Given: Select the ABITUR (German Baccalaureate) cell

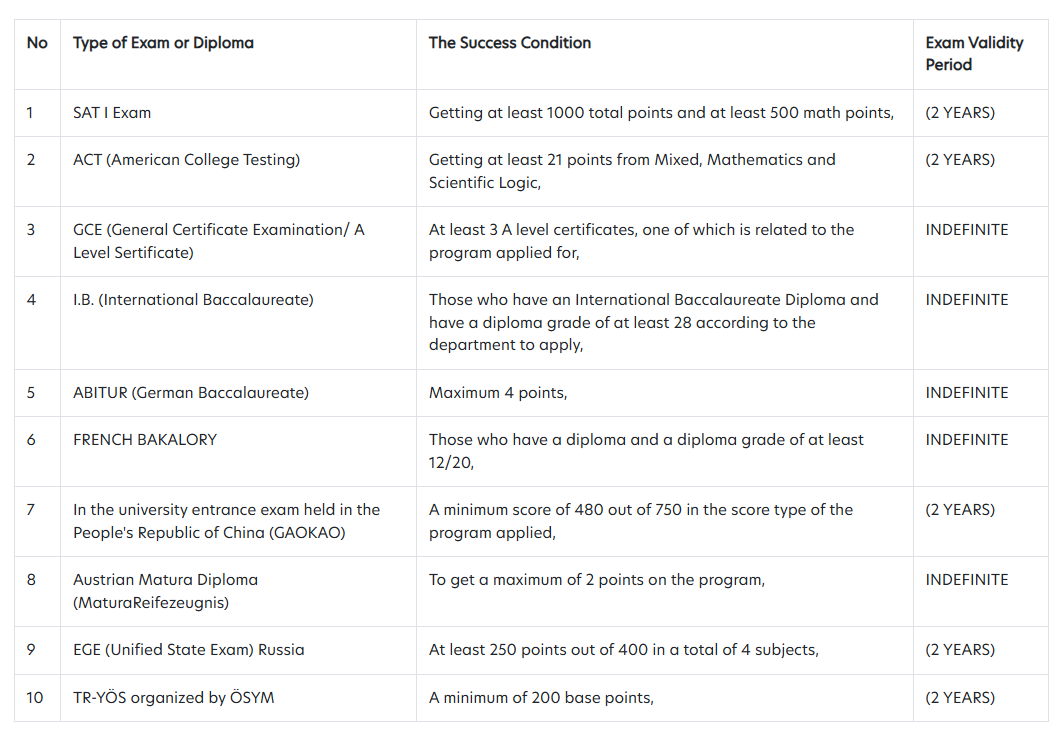Looking at the screenshot, I should 191,392.
